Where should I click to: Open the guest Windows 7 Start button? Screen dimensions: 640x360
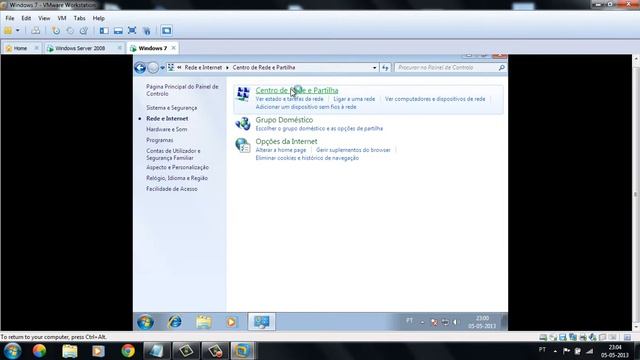pos(145,322)
